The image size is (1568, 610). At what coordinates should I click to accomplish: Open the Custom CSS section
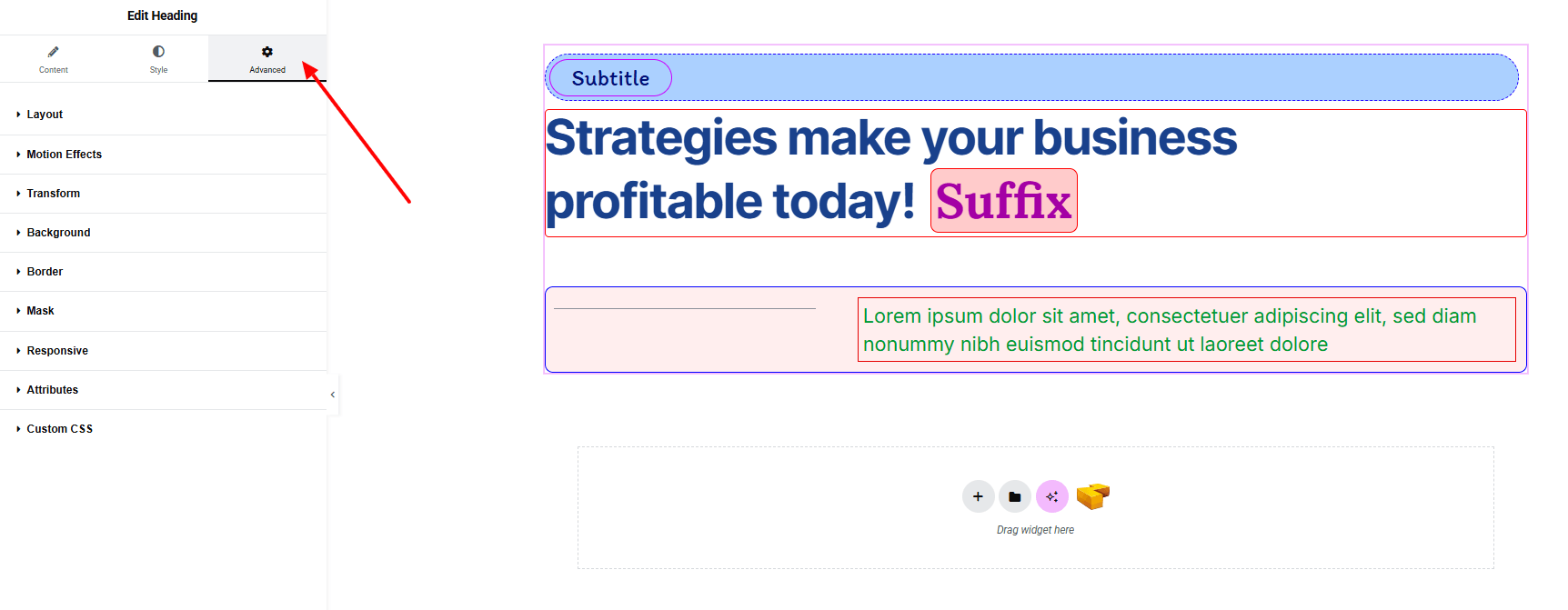click(x=59, y=429)
